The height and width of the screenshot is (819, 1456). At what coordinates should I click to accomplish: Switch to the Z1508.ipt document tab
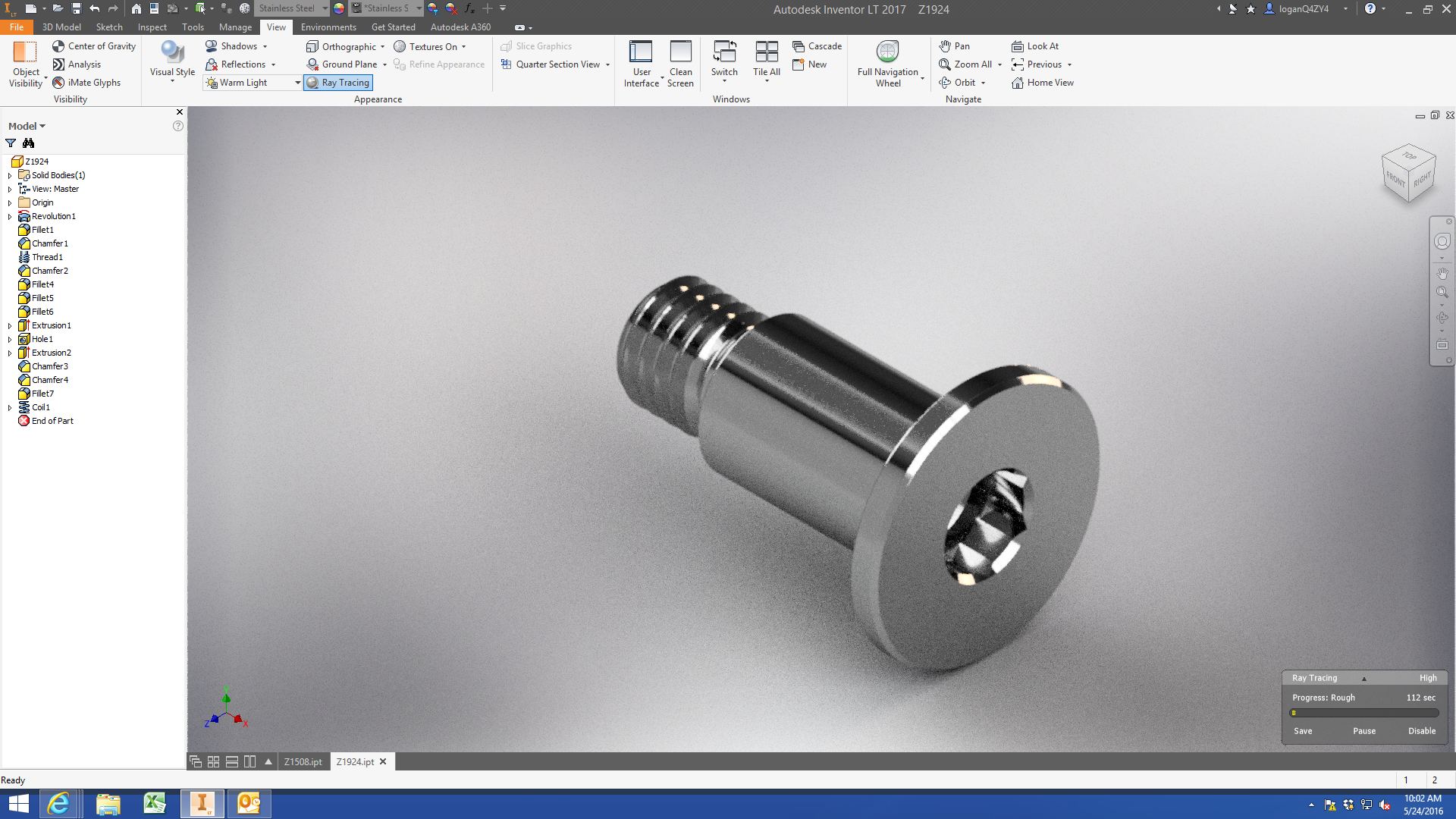303,762
